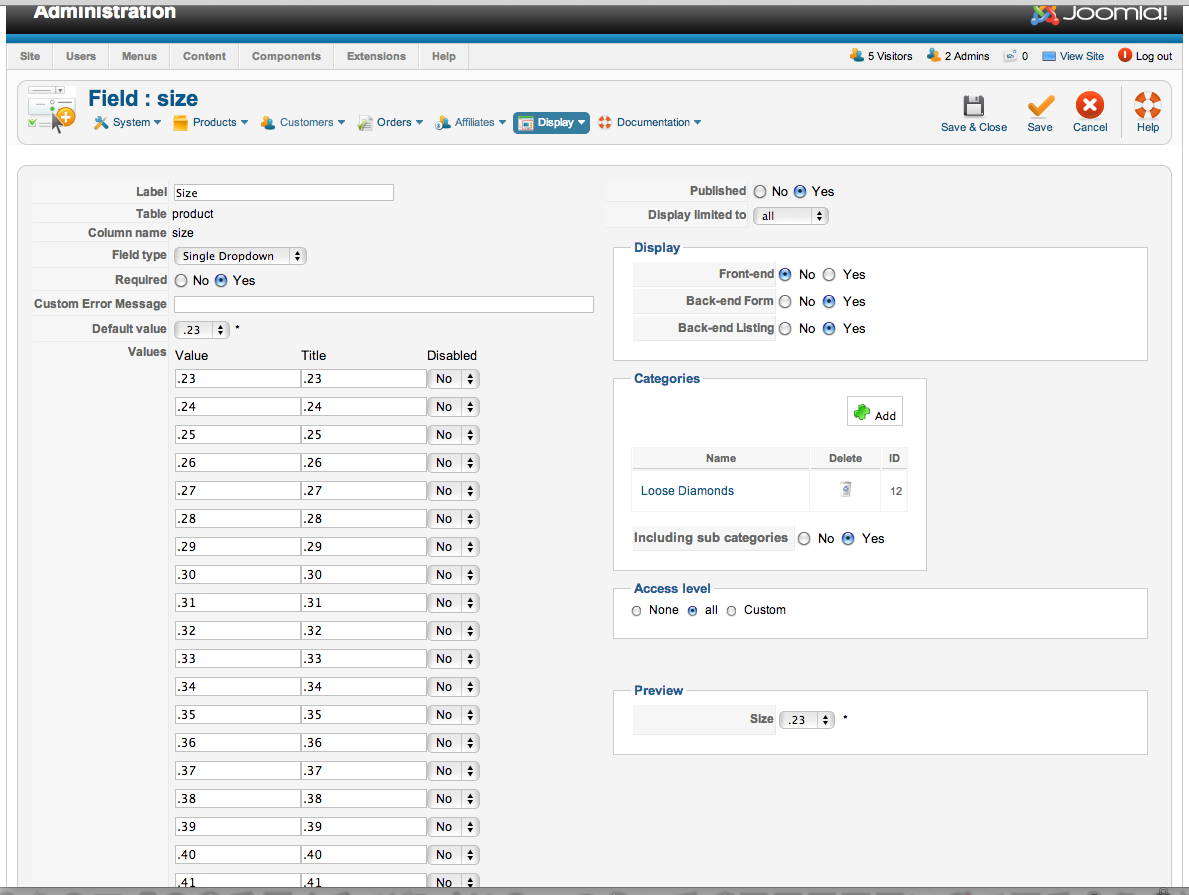The height and width of the screenshot is (895, 1189).
Task: Select None access level
Action: (636, 611)
